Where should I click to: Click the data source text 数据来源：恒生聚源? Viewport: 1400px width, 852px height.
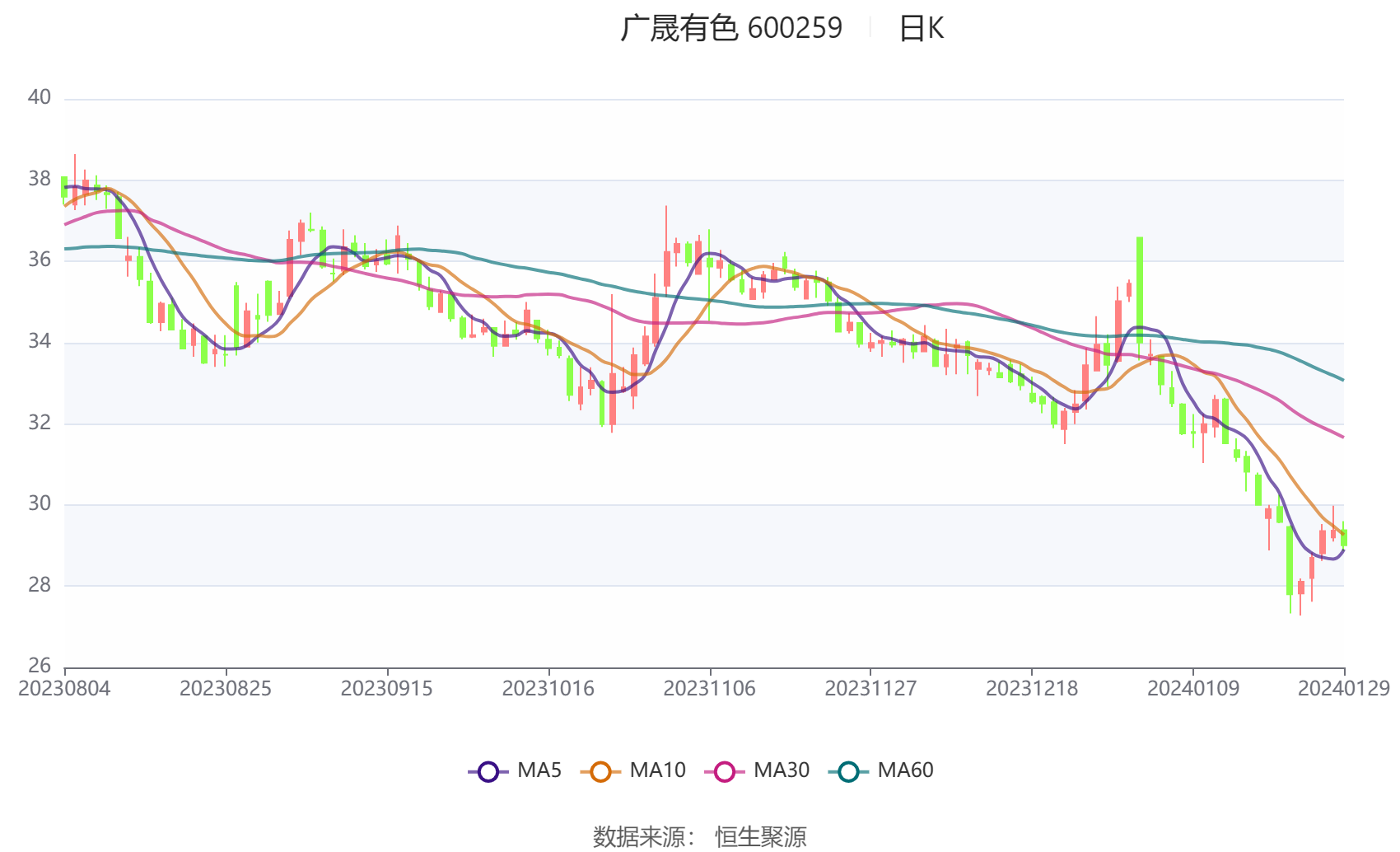point(700,837)
